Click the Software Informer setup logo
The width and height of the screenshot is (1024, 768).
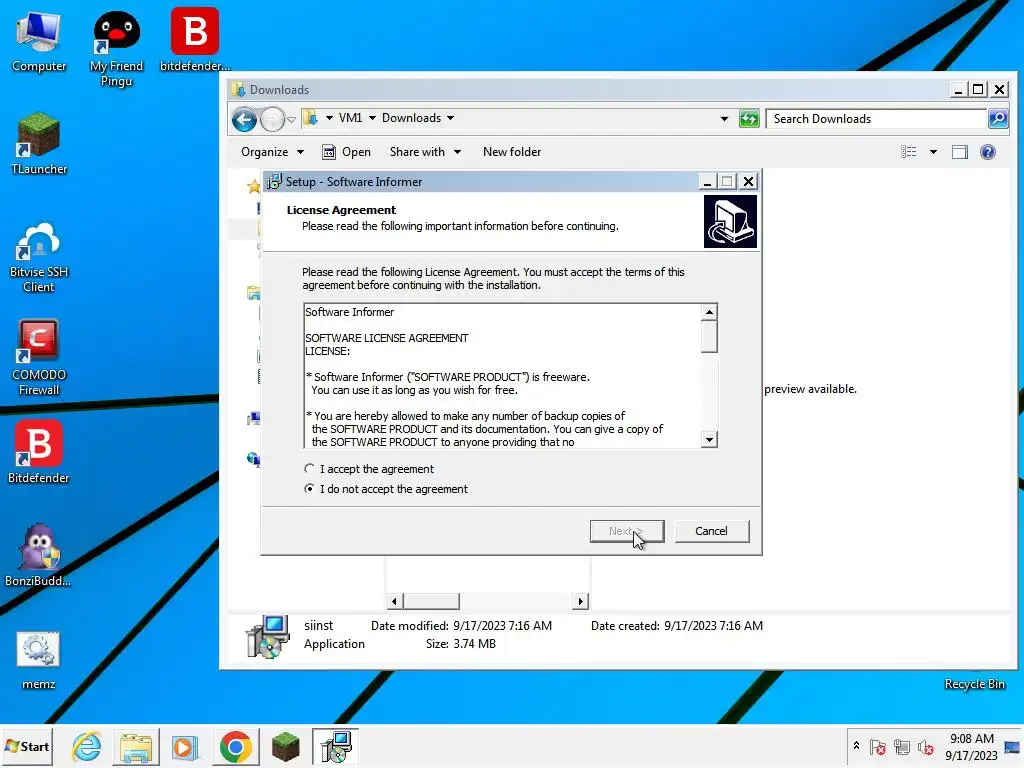coord(730,222)
